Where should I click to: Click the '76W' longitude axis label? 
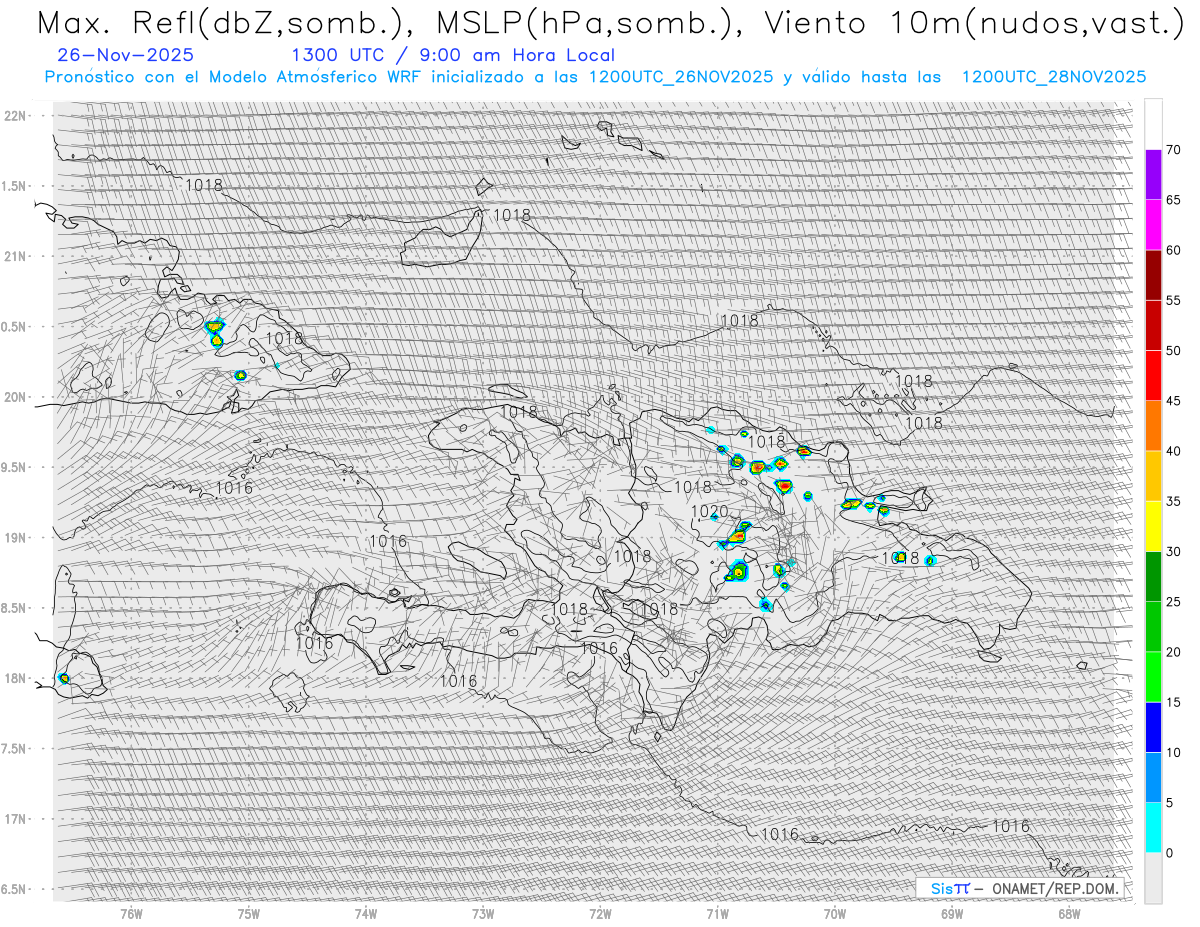pos(131,913)
